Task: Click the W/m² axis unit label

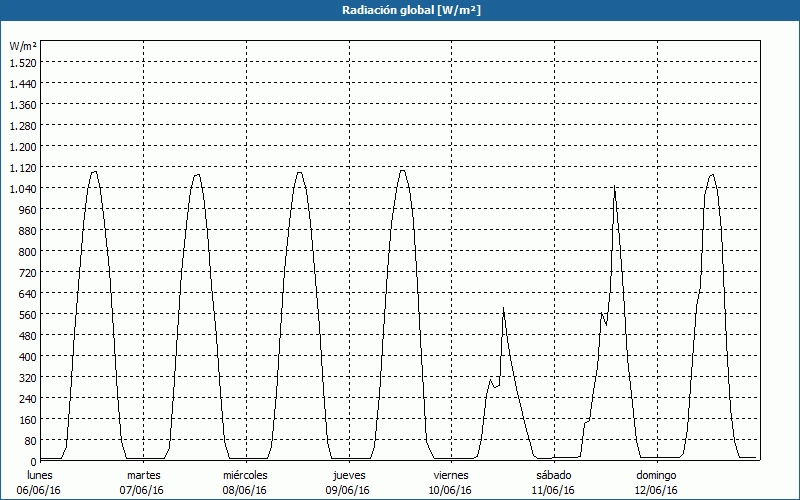Action: (23, 46)
